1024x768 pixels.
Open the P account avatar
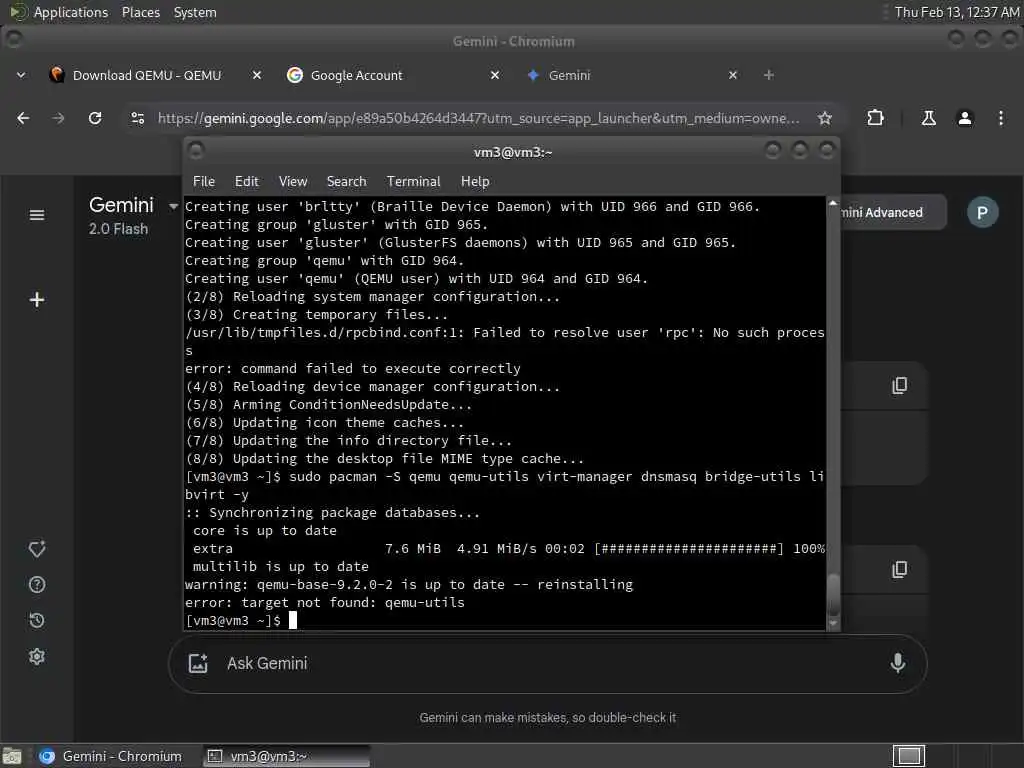coord(982,212)
